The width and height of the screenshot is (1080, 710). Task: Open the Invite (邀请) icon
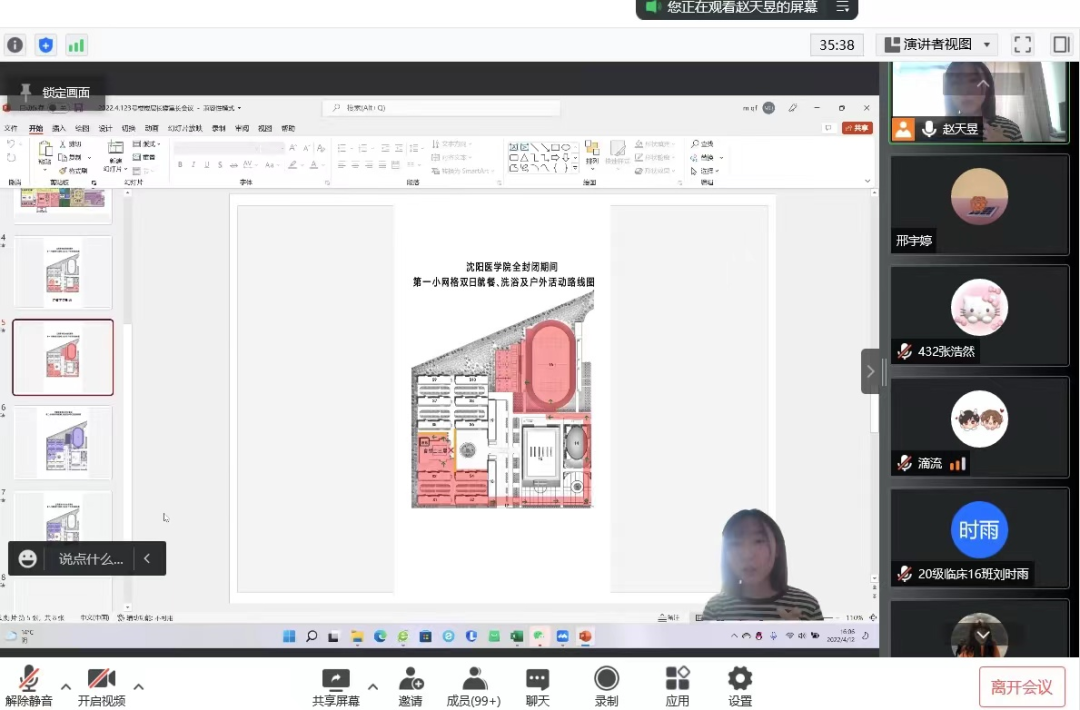pyautogui.click(x=410, y=686)
